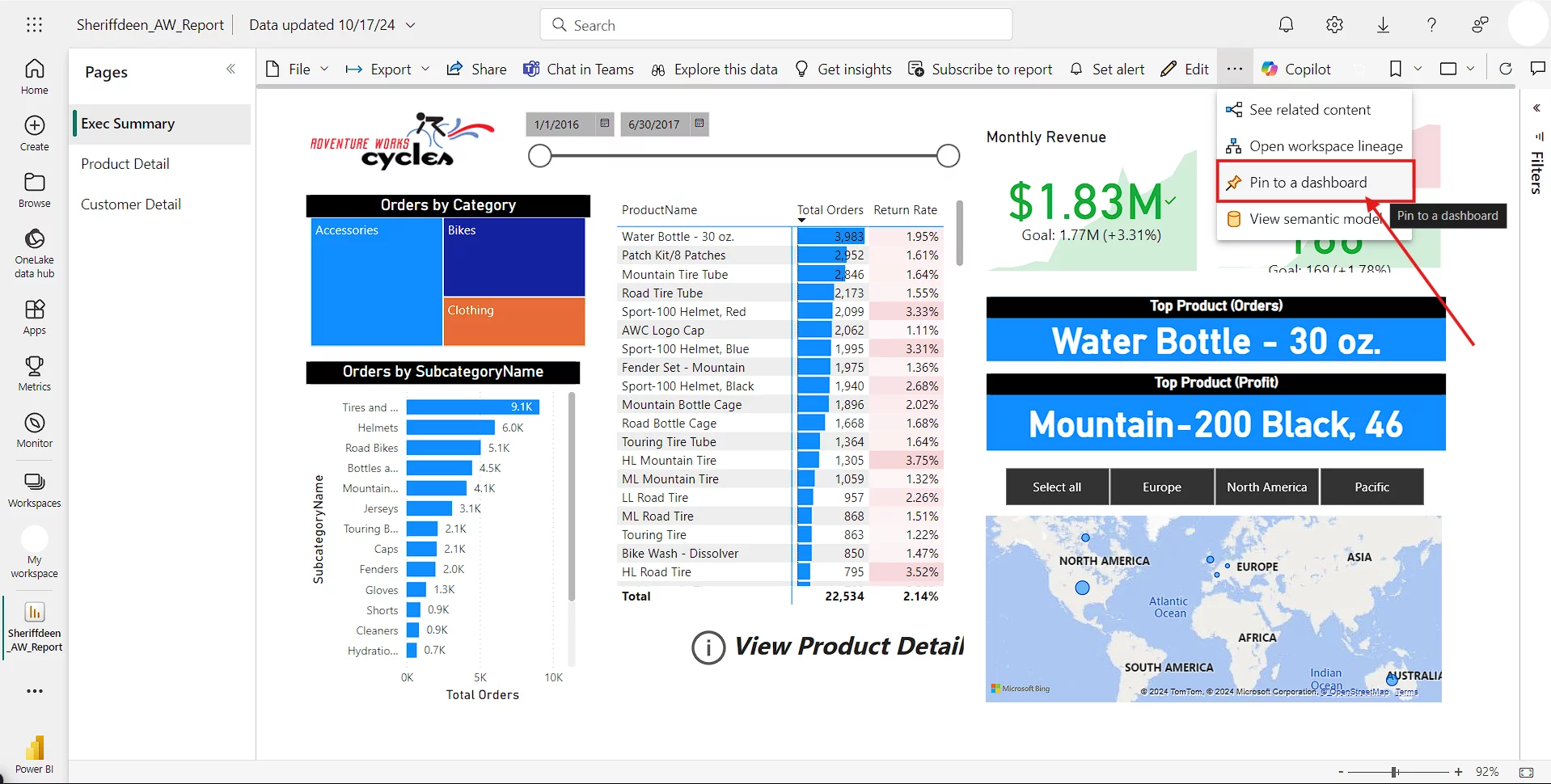Open the more options ellipsis menu
Image resolution: width=1551 pixels, height=784 pixels.
(1234, 69)
